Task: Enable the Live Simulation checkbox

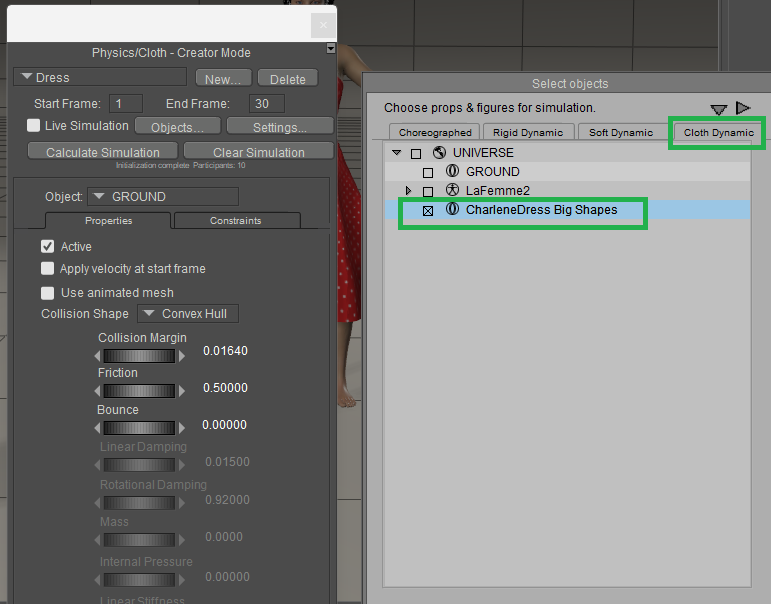Action: (34, 126)
